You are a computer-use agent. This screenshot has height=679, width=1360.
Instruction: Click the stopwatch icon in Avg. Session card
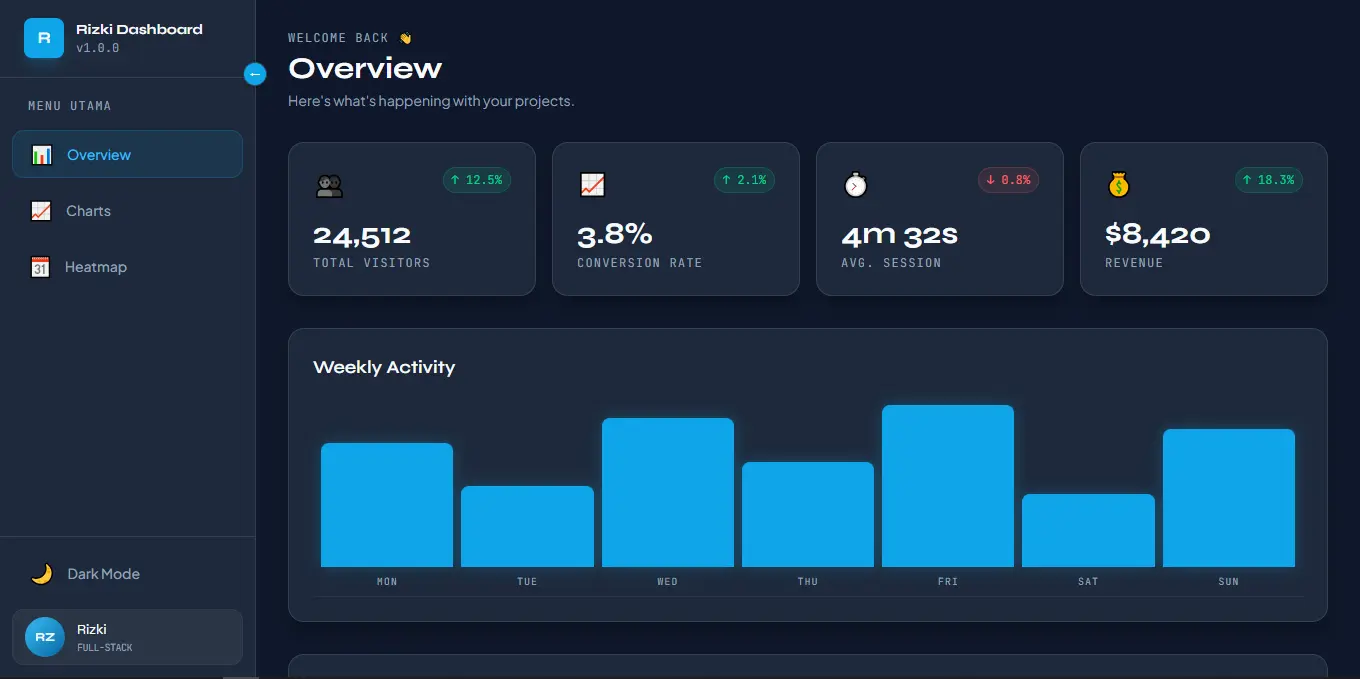(x=855, y=185)
